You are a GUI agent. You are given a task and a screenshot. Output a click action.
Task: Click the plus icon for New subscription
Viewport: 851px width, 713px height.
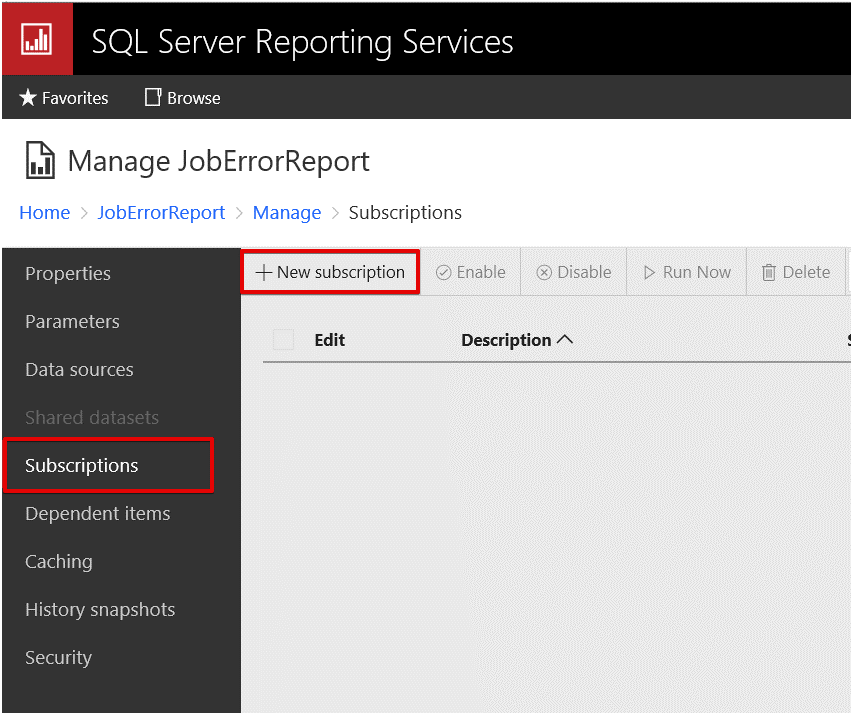point(264,272)
